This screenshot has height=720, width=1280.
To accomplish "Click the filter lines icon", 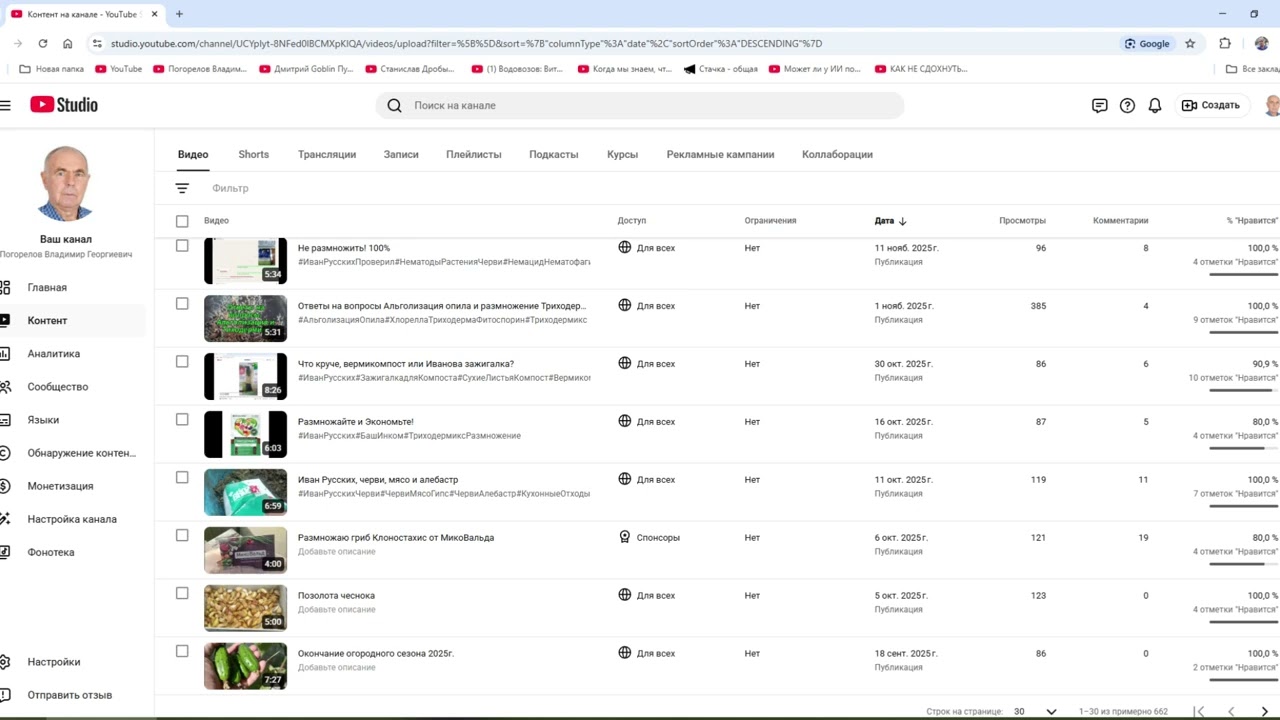I will coord(182,188).
